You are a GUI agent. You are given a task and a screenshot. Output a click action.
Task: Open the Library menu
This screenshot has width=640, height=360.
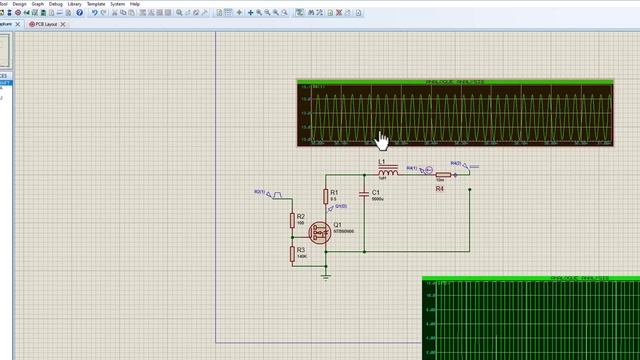coord(74,4)
